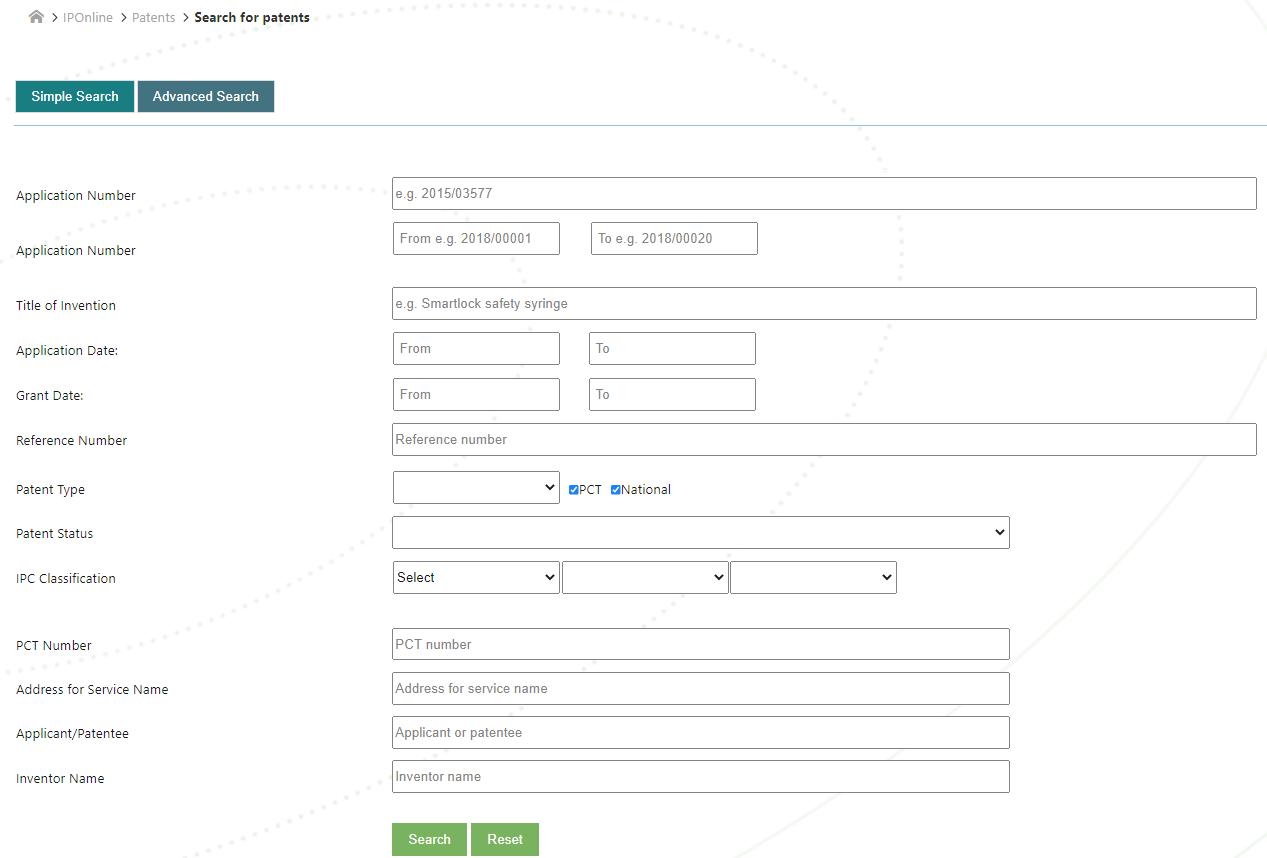Focus the PCT number input field
This screenshot has width=1267, height=858.
(700, 644)
